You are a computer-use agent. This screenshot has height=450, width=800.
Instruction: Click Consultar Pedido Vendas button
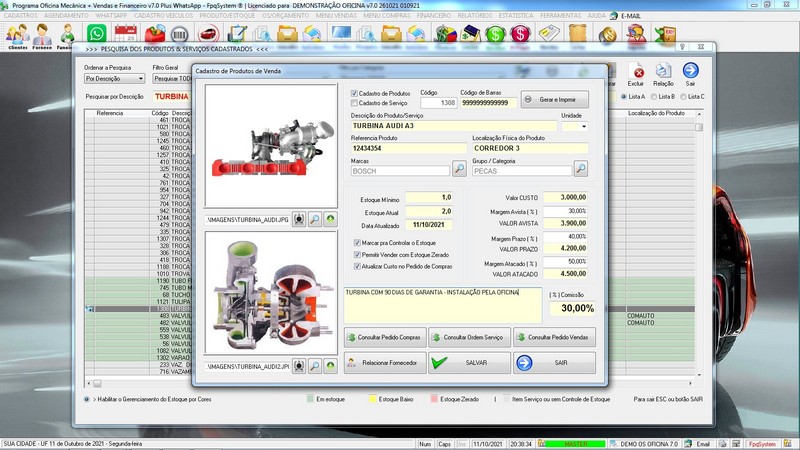[554, 337]
